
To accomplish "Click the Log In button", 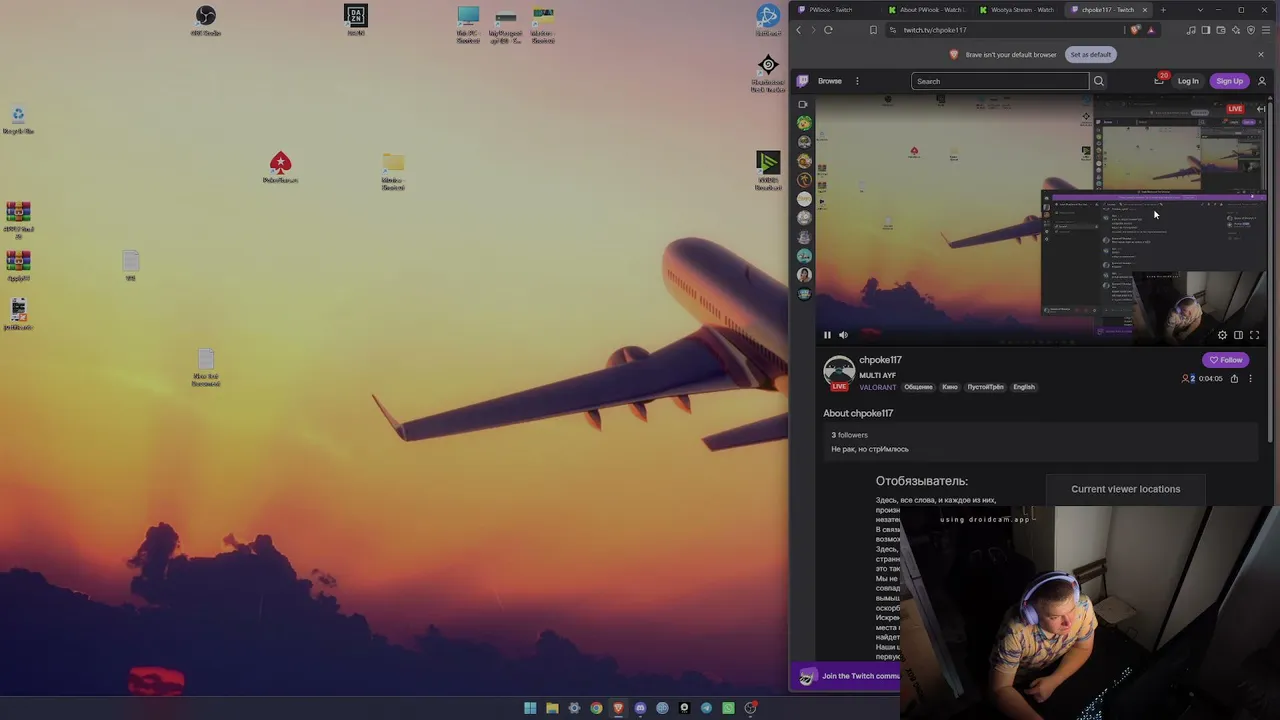I will (x=1188, y=81).
